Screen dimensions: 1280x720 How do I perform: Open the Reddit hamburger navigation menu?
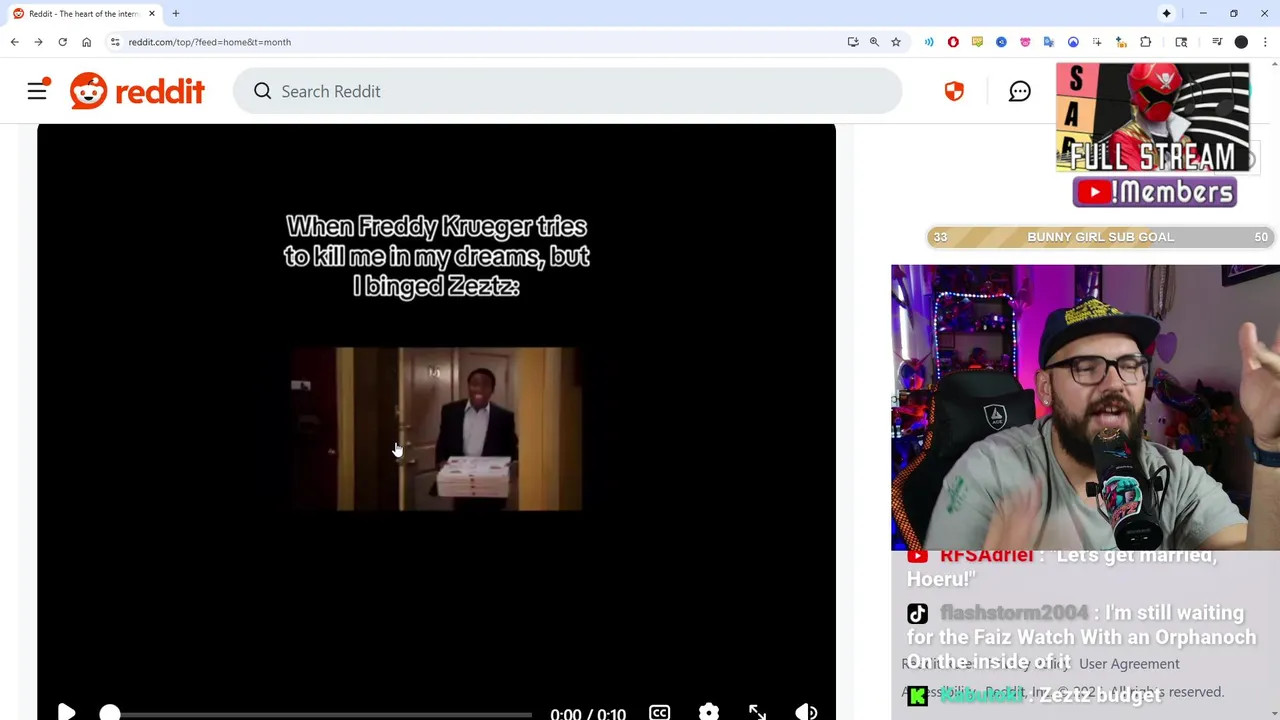[37, 91]
